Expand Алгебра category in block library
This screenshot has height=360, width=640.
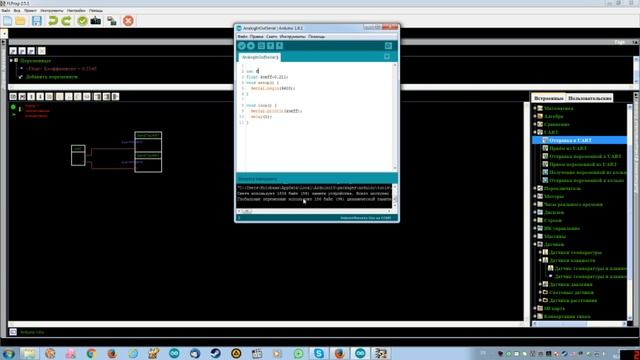(x=535, y=116)
